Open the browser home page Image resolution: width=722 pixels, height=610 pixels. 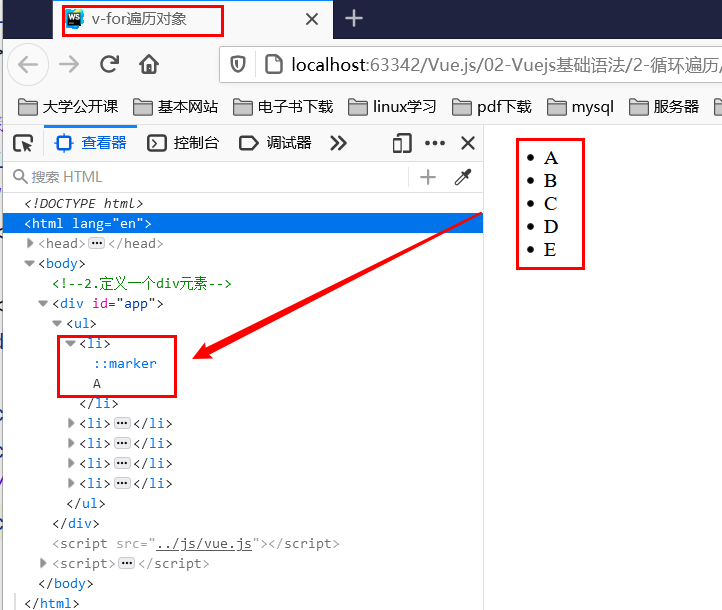click(x=149, y=64)
